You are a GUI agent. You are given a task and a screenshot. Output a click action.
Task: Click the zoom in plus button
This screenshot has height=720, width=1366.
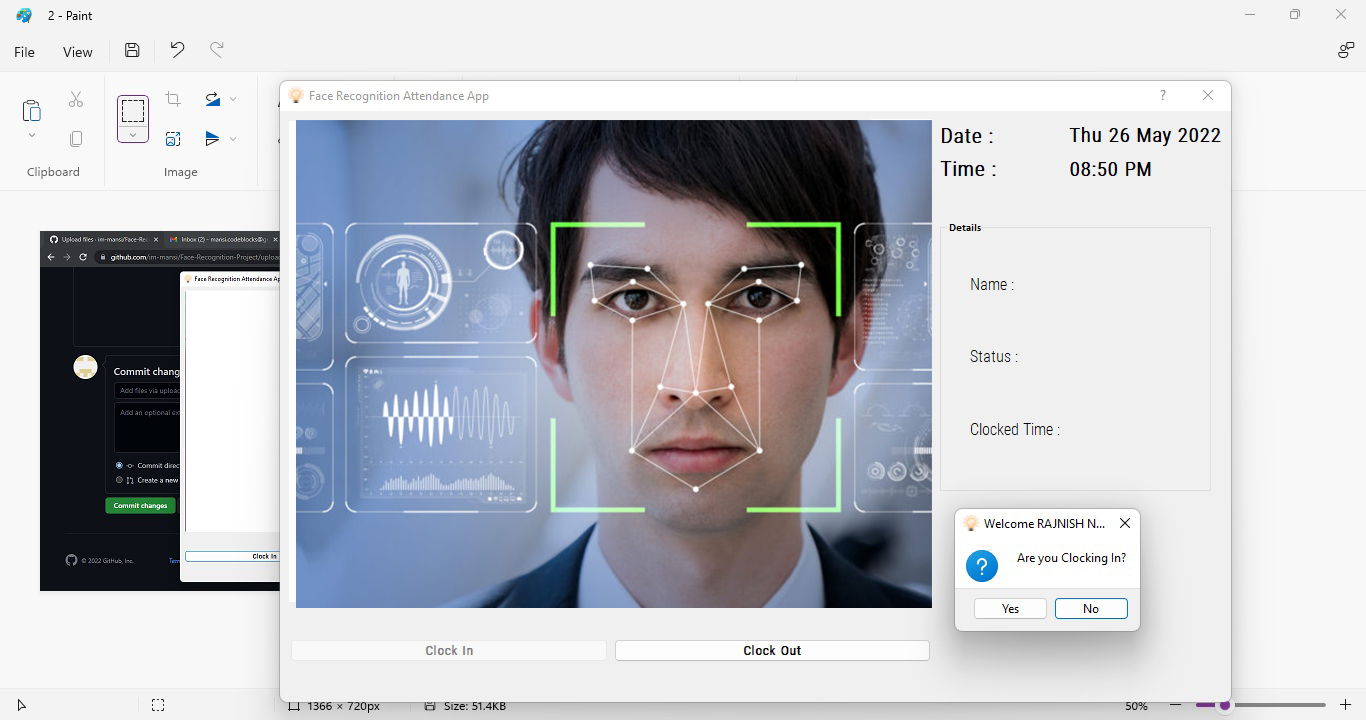tap(1346, 705)
